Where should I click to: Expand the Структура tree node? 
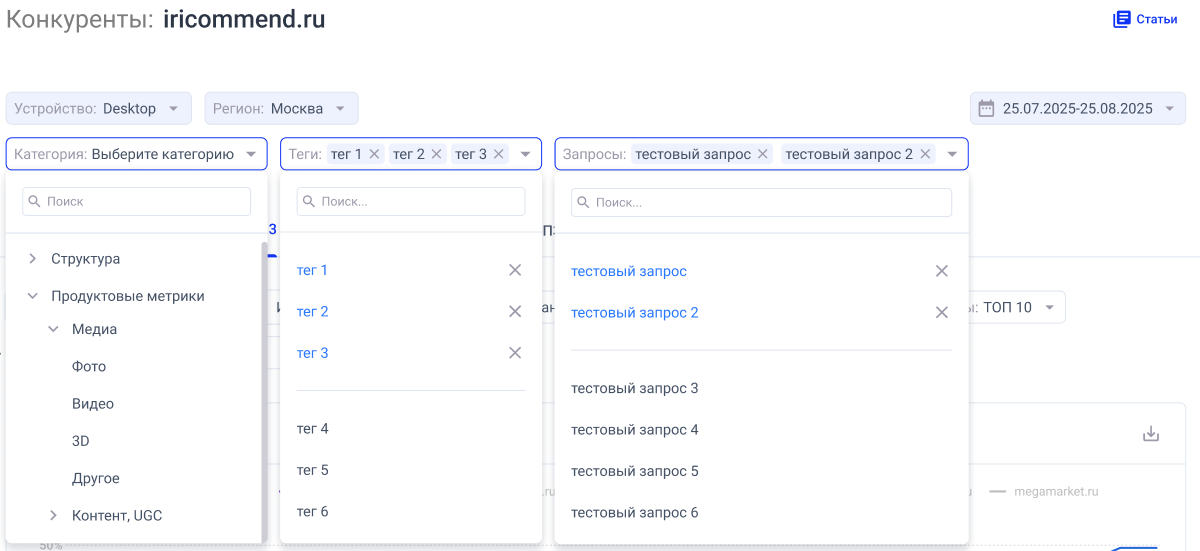pyautogui.click(x=32, y=259)
